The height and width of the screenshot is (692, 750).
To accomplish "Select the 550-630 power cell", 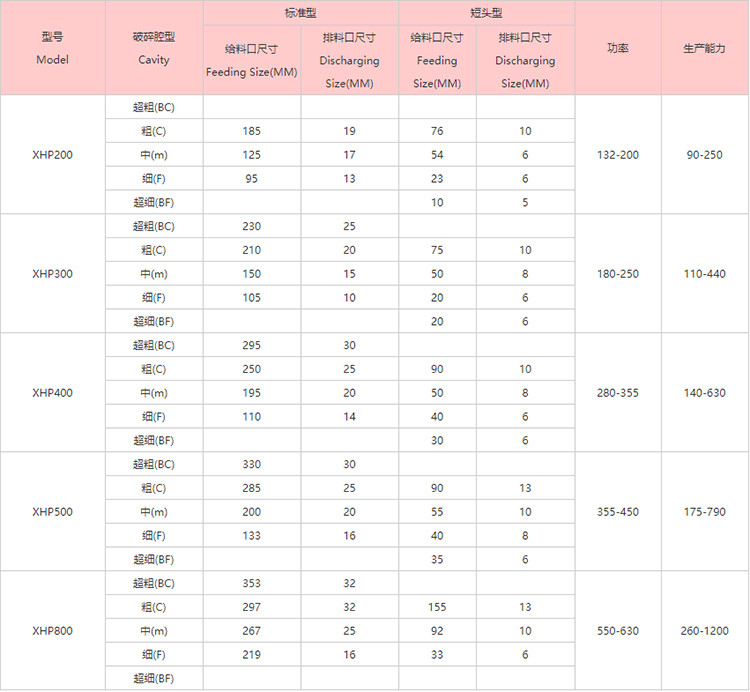I will (x=617, y=631).
